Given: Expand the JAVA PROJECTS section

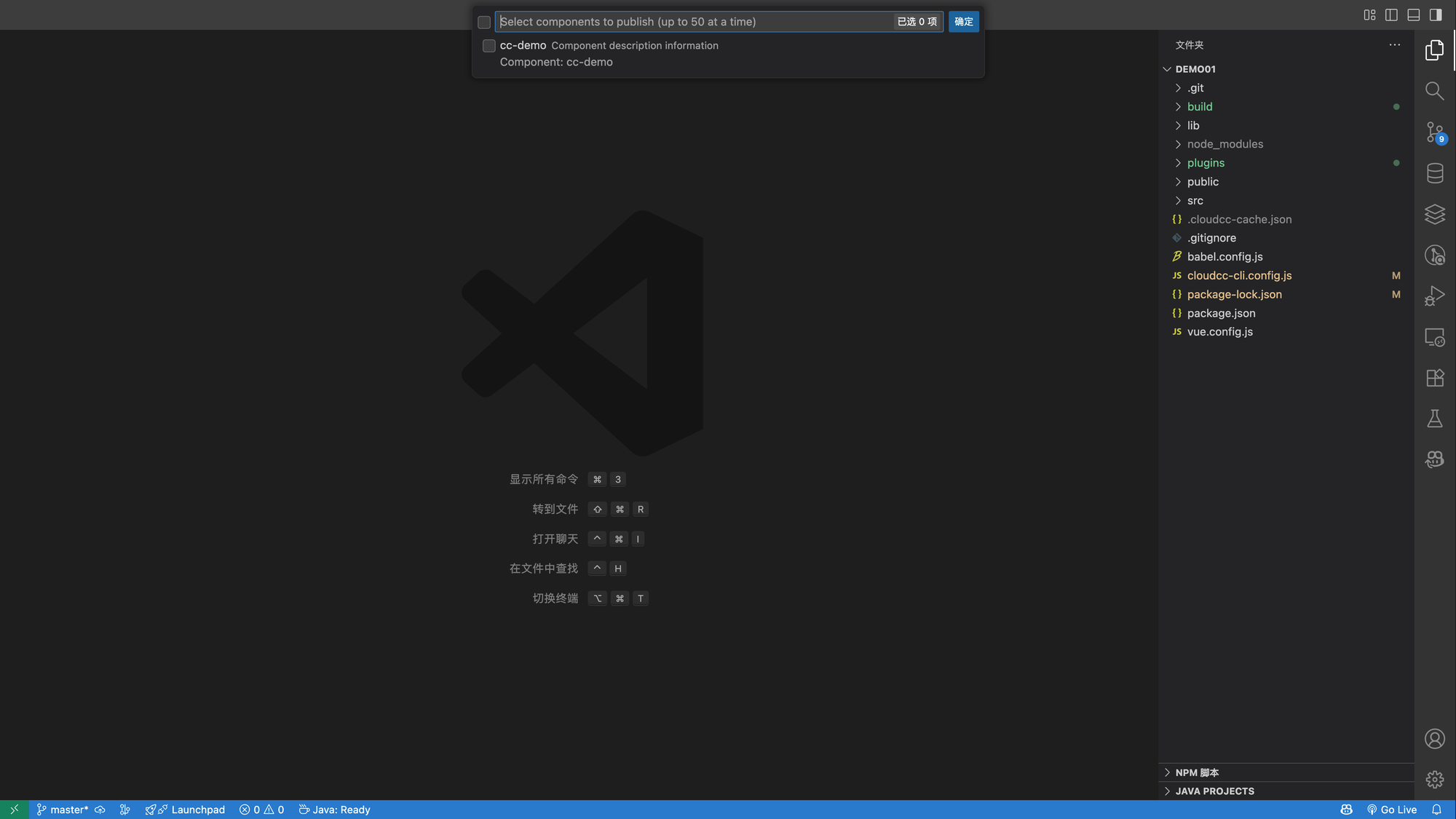Looking at the screenshot, I should (1214, 791).
